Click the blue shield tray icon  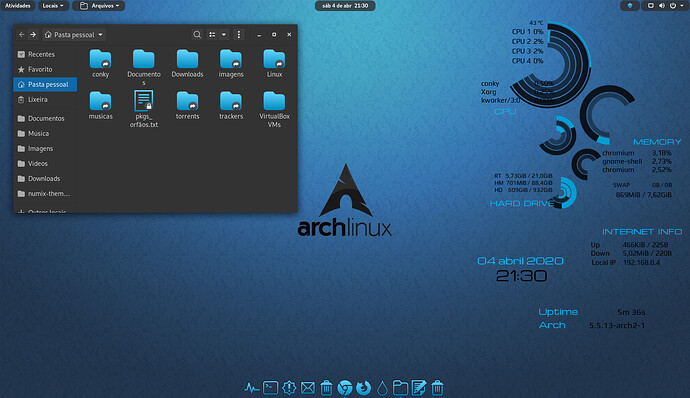click(630, 6)
